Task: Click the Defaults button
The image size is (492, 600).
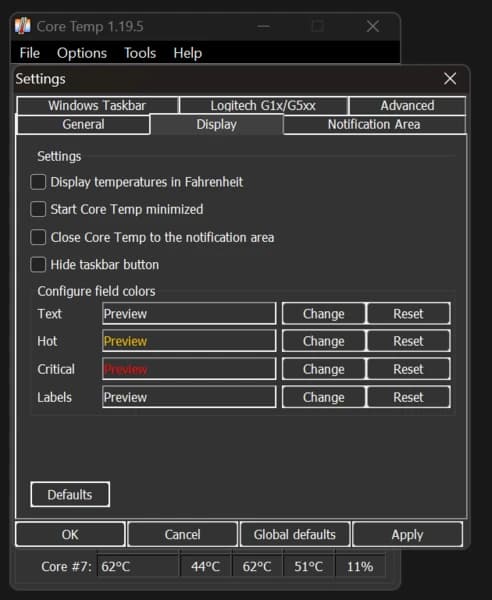Action: coord(70,494)
